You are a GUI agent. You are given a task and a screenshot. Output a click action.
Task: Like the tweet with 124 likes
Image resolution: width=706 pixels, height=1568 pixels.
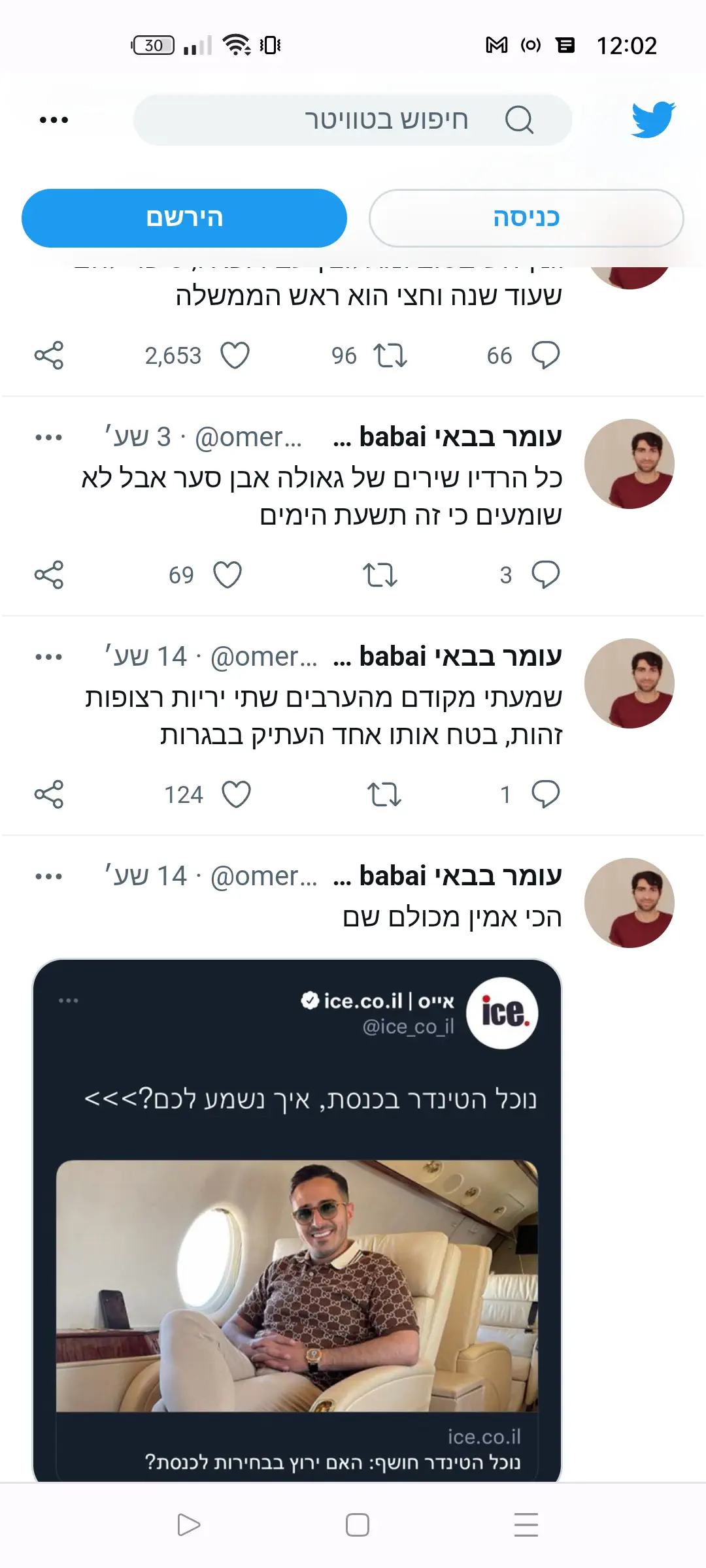tap(236, 794)
